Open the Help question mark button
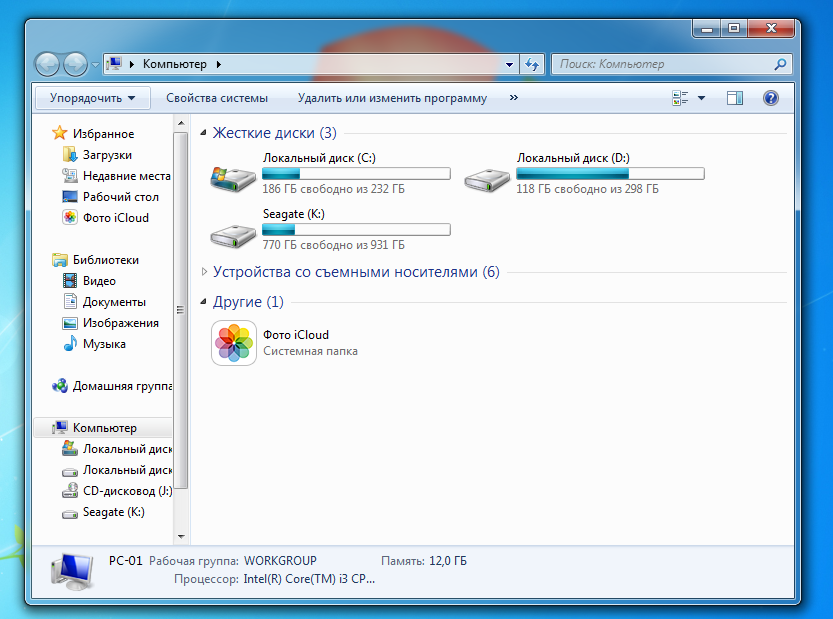This screenshot has width=833, height=619. pos(770,98)
